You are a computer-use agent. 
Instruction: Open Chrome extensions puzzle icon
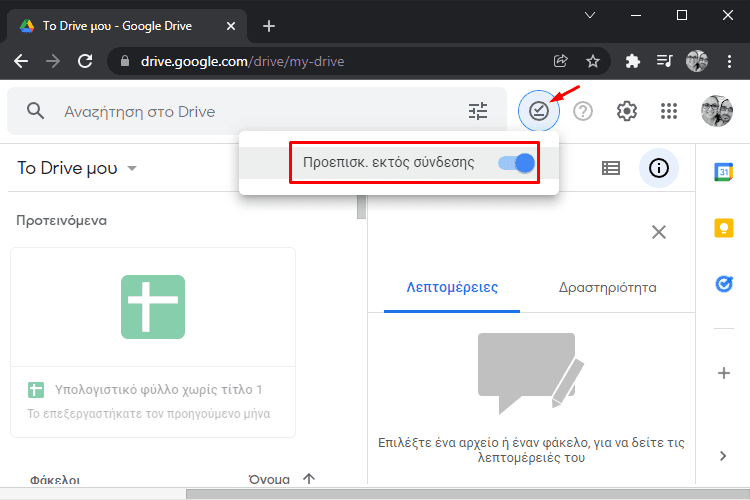[x=632, y=61]
